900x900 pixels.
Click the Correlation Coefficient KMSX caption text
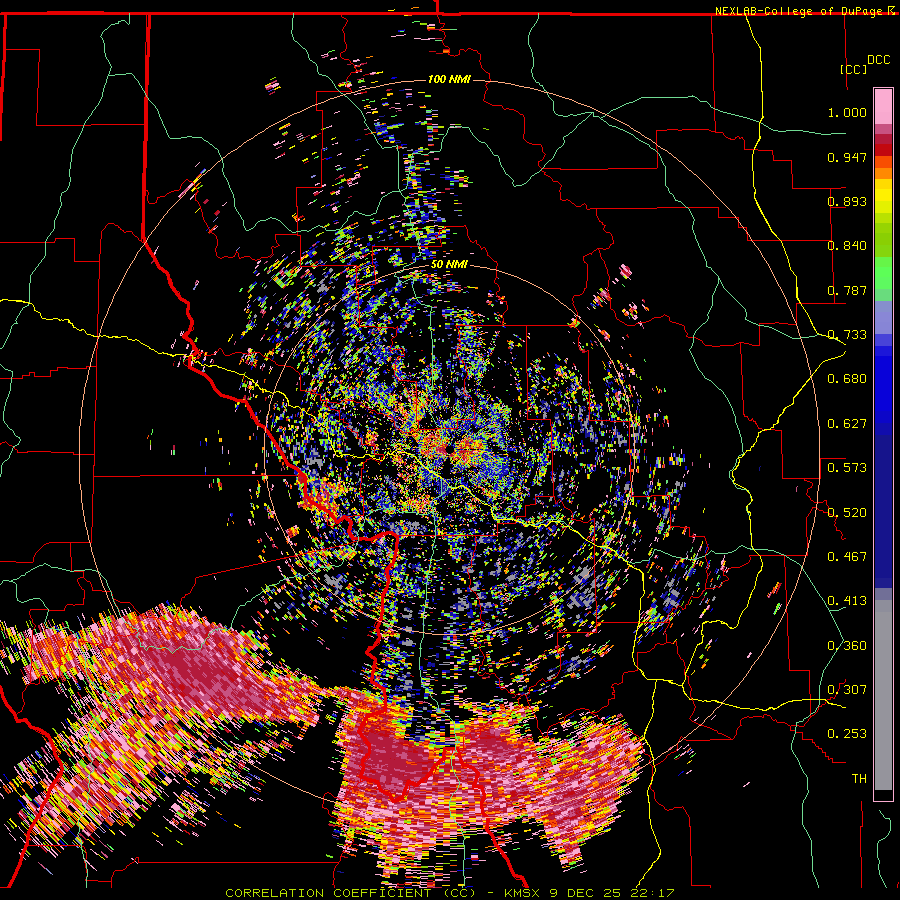click(449, 893)
